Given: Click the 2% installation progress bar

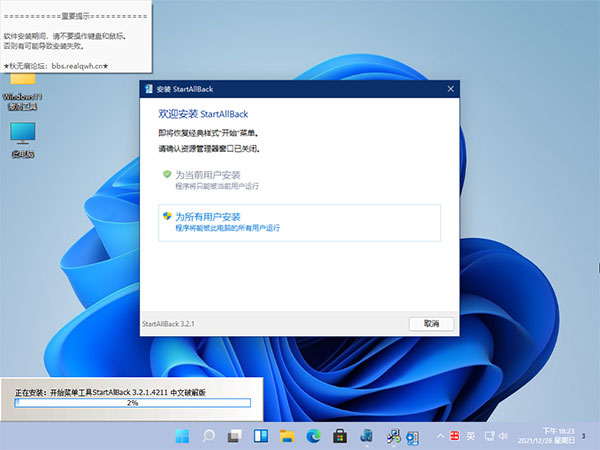Looking at the screenshot, I should click(132, 403).
